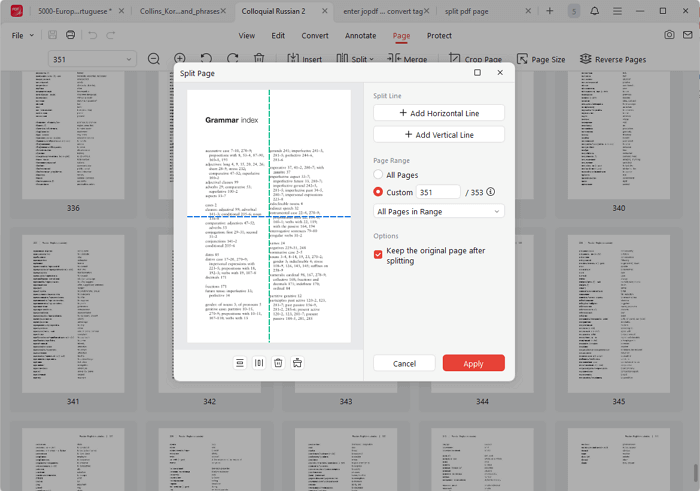Screen dimensions: 700x491
Task: Rotate pages counterclockwise icon
Action: (206, 58)
